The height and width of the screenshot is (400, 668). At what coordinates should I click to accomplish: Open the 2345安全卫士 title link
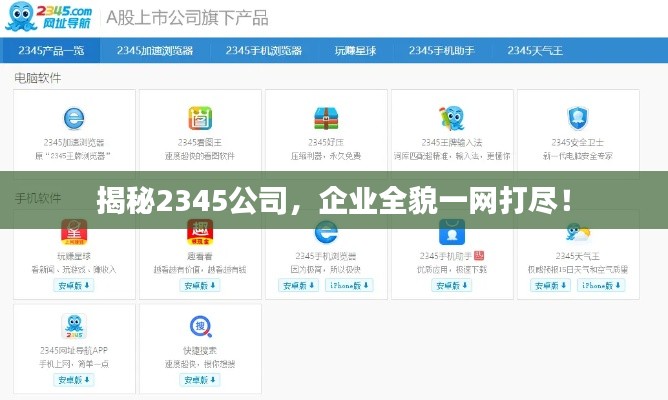(578, 142)
